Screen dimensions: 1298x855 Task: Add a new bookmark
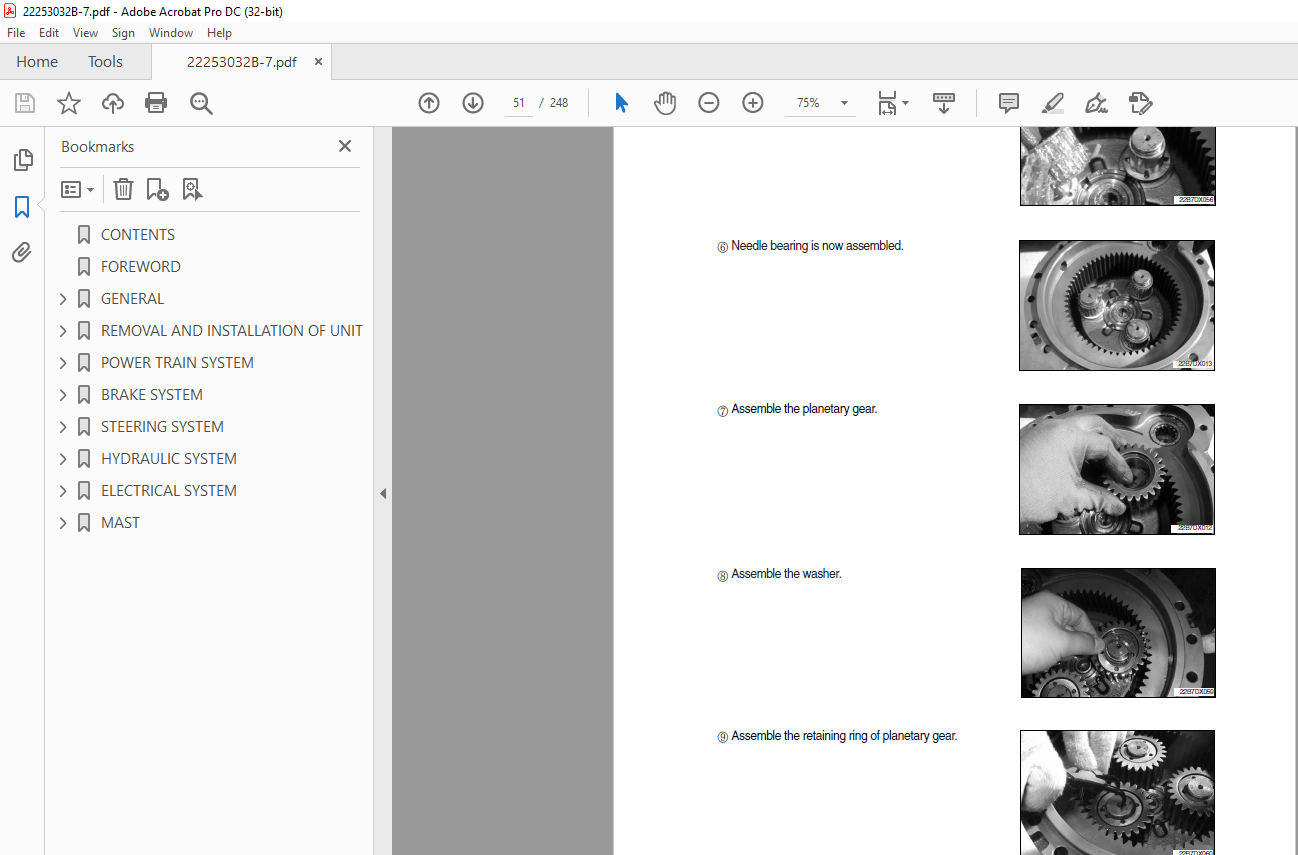point(157,189)
